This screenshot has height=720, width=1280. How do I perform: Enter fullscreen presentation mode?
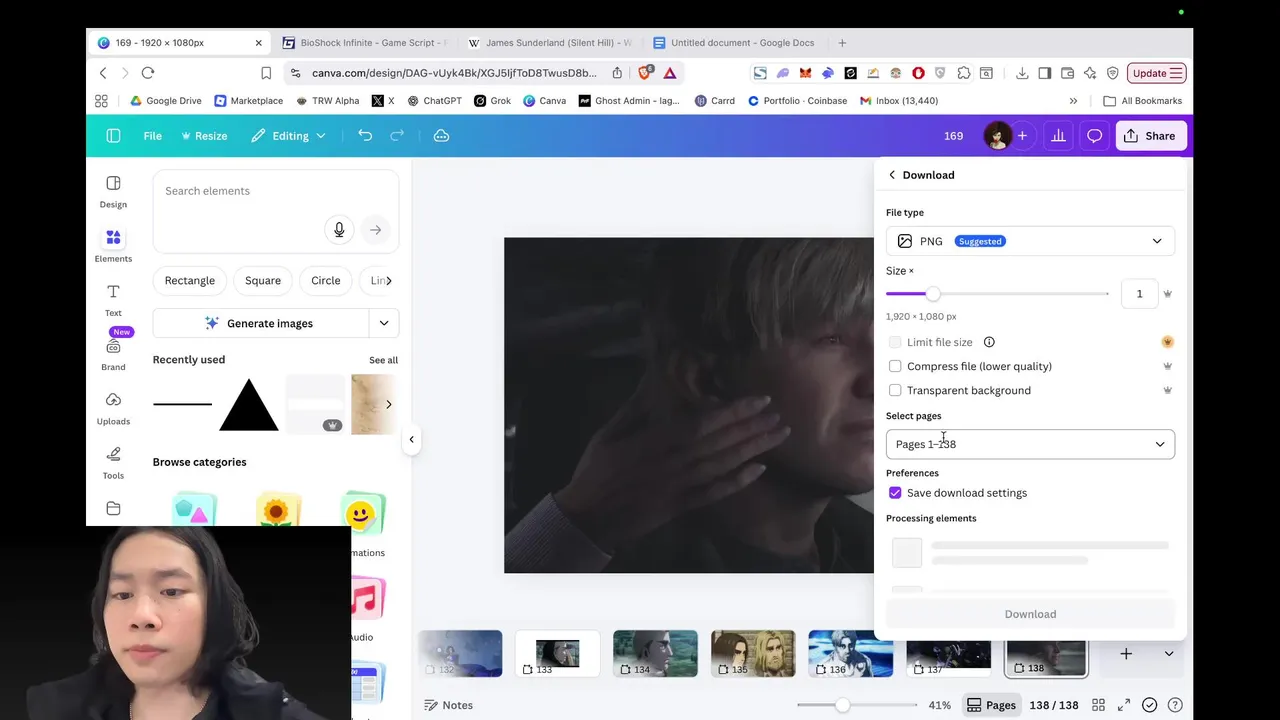point(1124,705)
